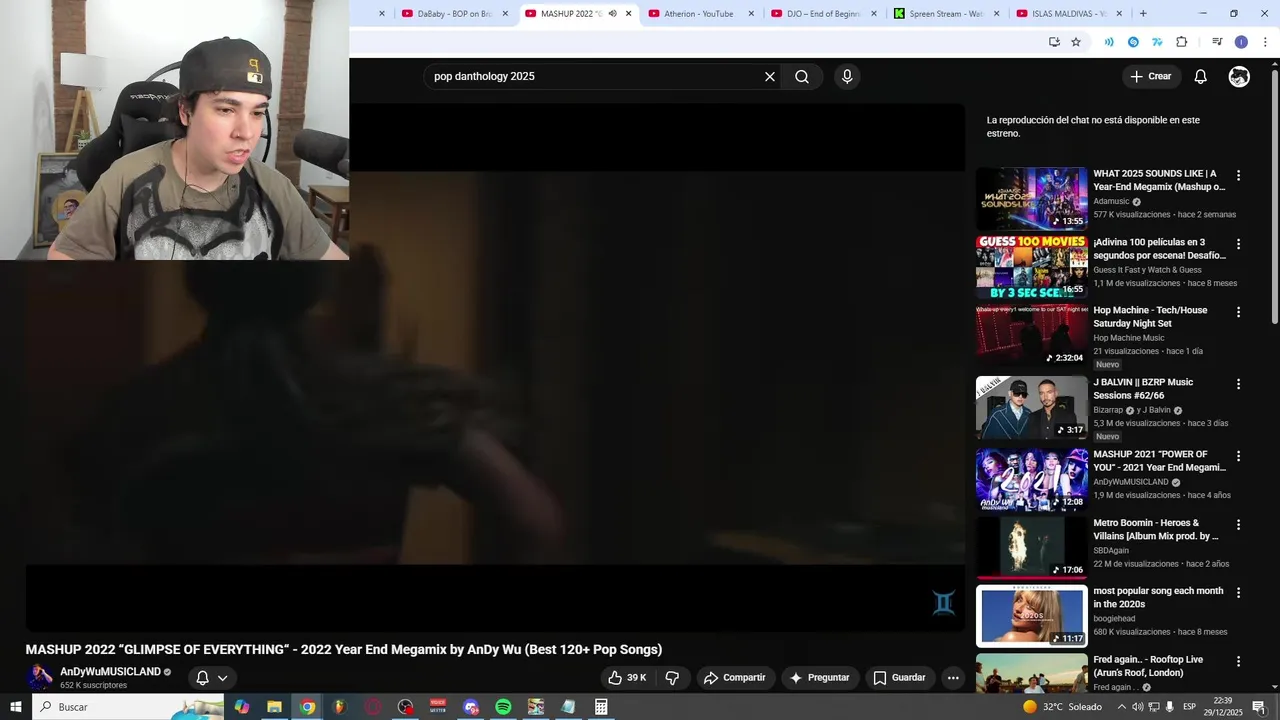This screenshot has height=720, width=1280.
Task: Open the YouTube account avatar menu
Action: (1239, 77)
